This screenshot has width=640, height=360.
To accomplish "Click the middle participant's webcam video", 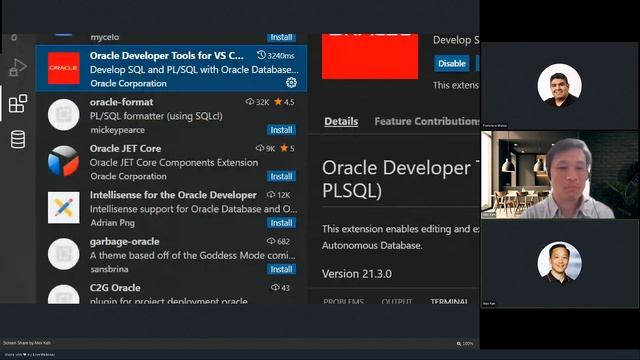I will click(x=559, y=175).
